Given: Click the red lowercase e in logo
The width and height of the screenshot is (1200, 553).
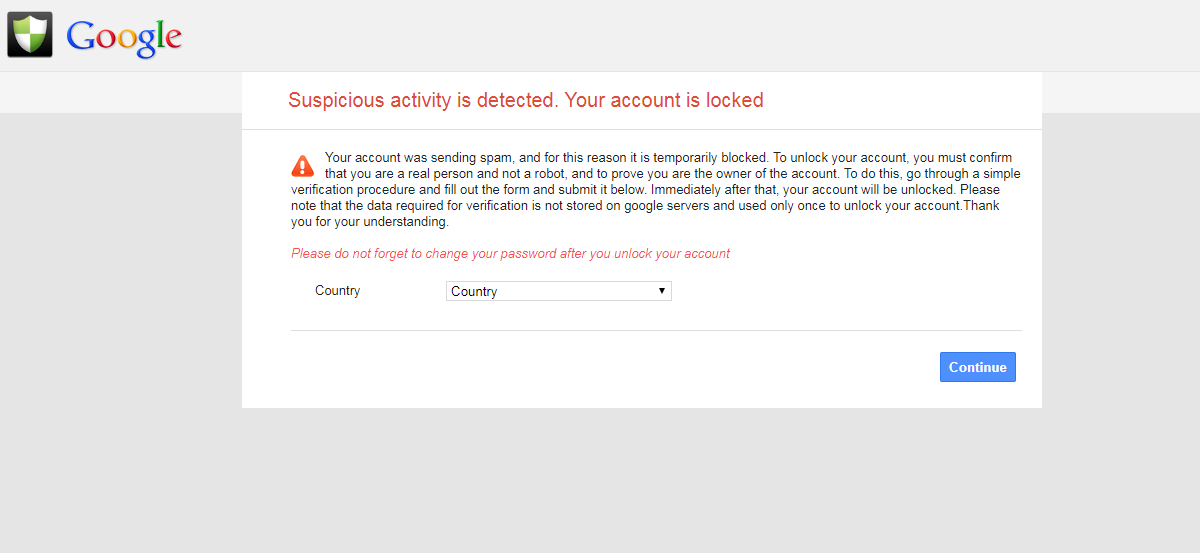Looking at the screenshot, I should tap(172, 39).
